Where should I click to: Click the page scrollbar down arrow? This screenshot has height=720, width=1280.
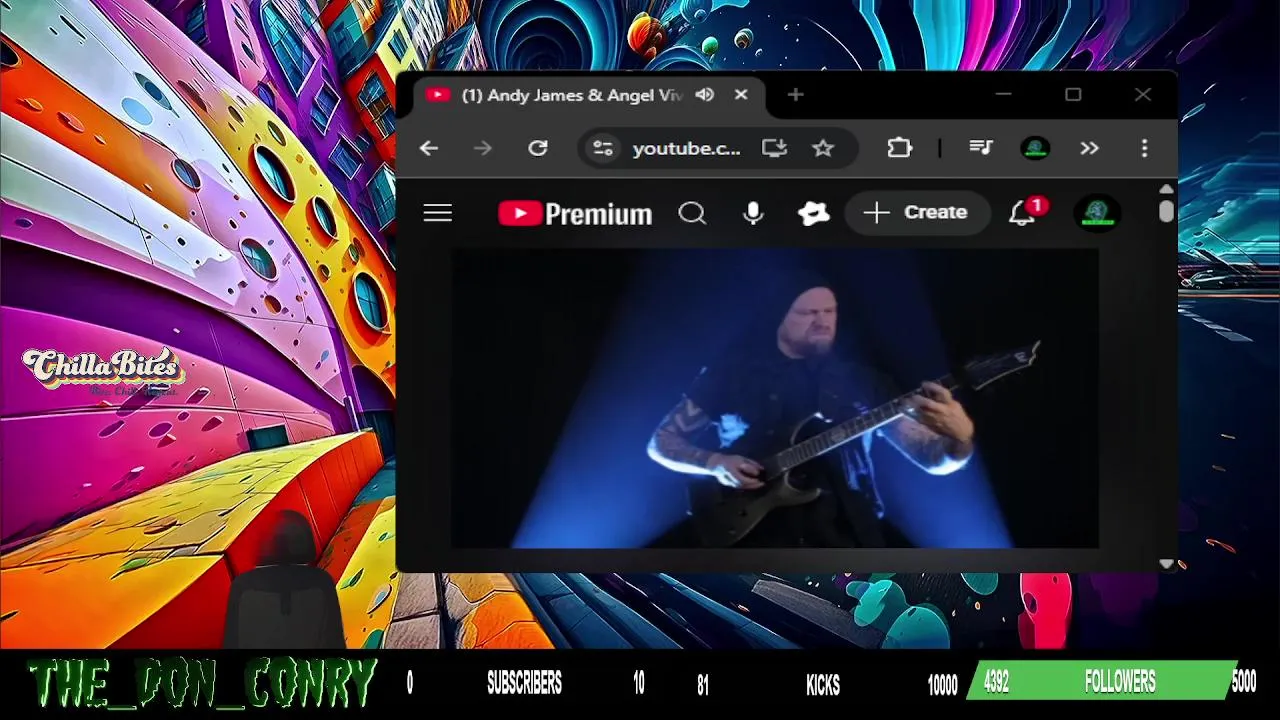click(1167, 563)
